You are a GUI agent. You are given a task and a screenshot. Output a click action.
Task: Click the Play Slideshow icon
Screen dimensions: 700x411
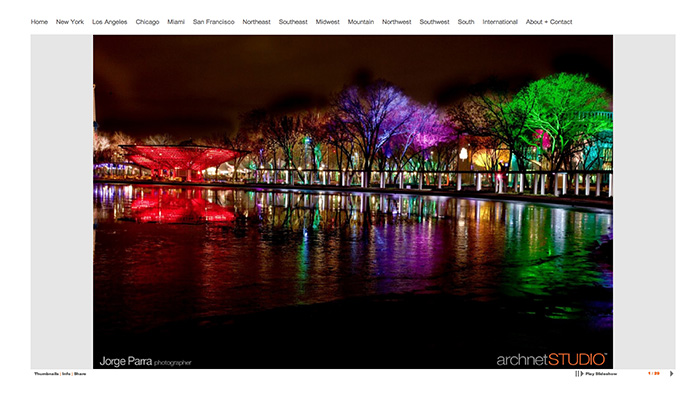578,374
